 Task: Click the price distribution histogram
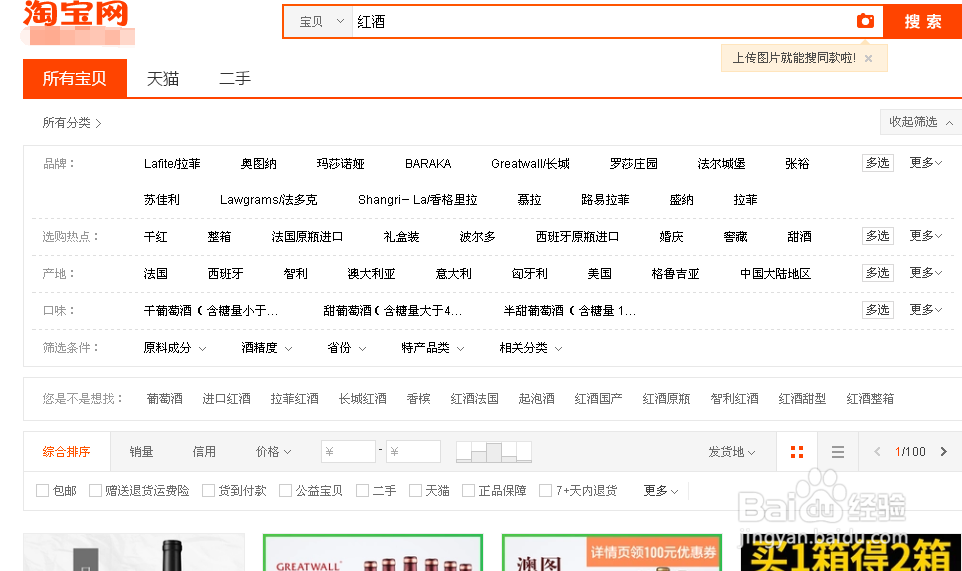pos(494,452)
